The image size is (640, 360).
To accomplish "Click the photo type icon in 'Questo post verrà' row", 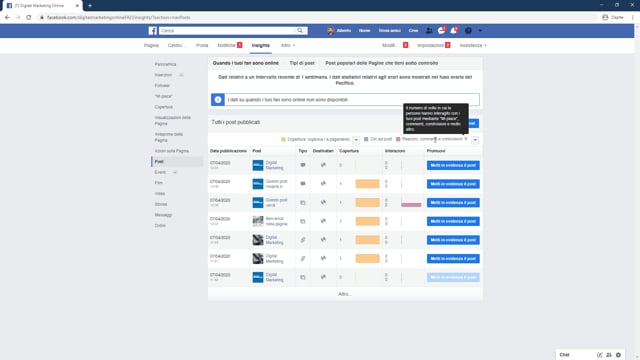I will (303, 202).
